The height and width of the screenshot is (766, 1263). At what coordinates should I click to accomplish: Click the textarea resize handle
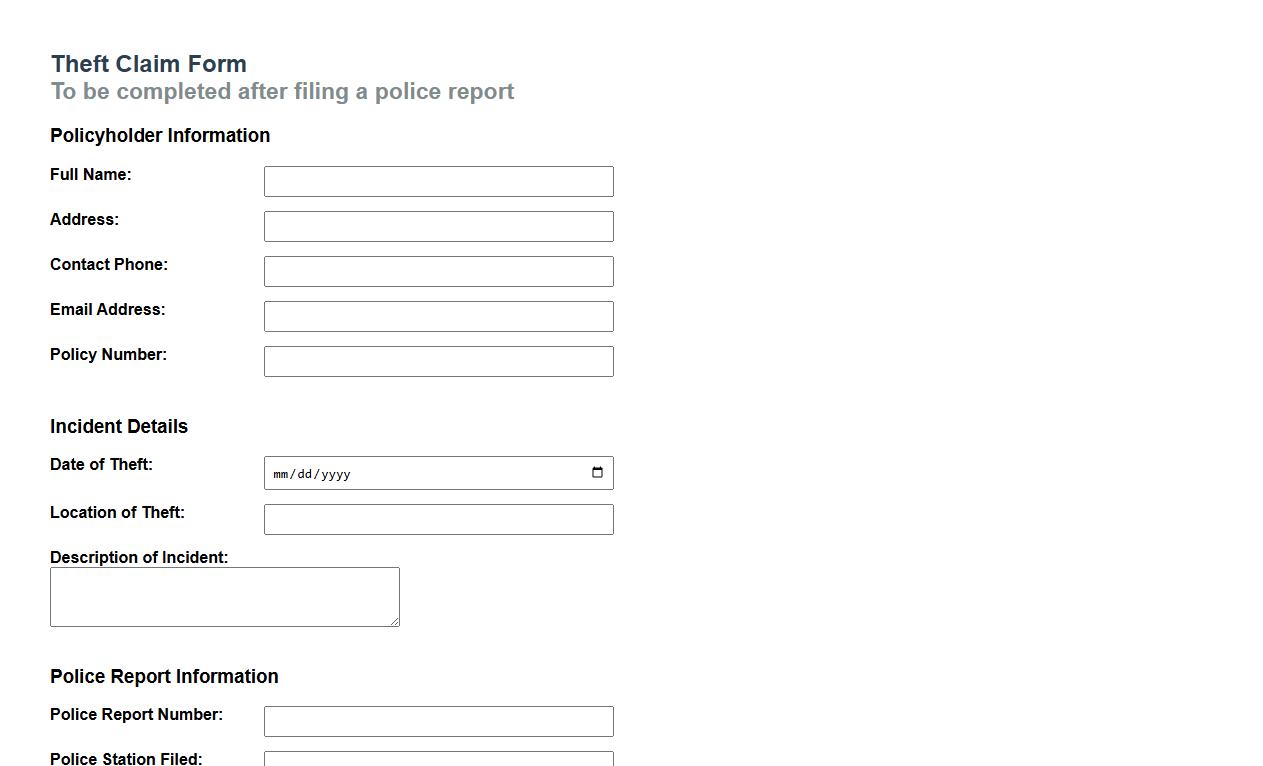pyautogui.click(x=396, y=623)
